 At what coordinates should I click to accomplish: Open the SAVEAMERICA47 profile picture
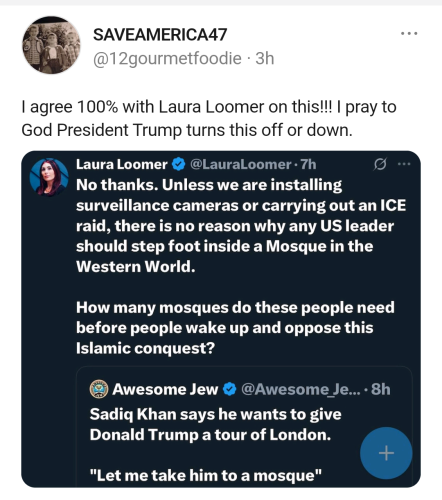(51, 45)
